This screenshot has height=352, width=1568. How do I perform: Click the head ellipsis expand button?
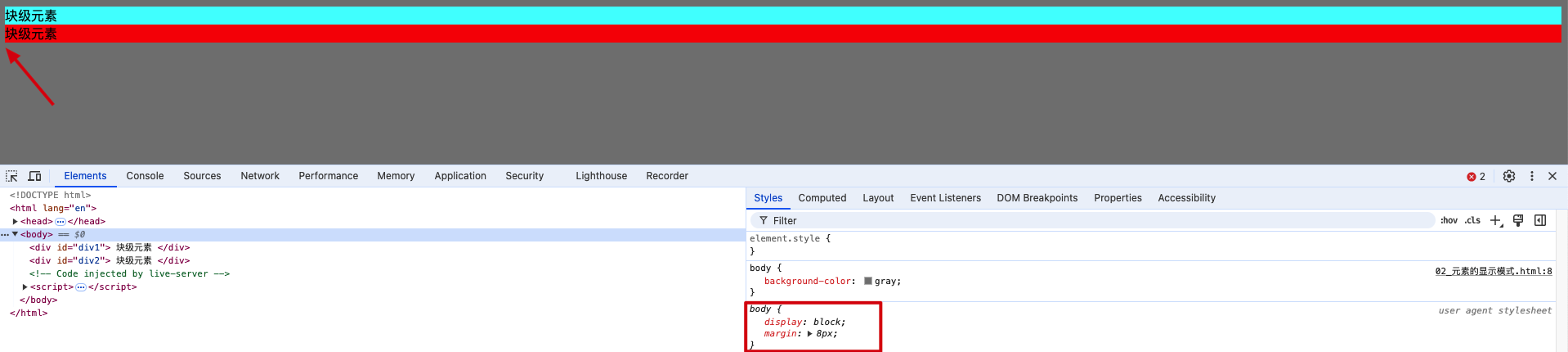(x=60, y=221)
